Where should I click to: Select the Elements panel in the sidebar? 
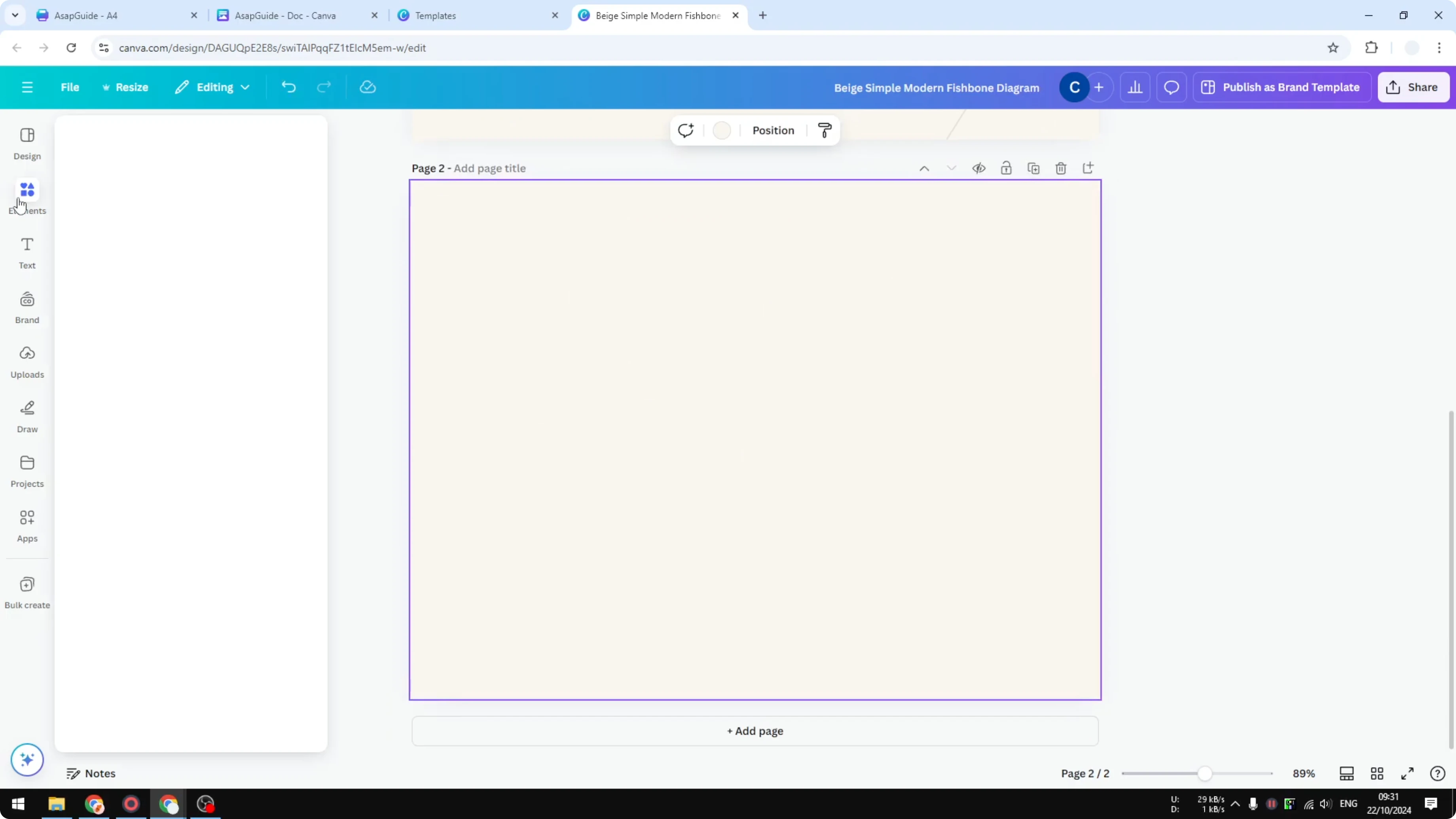click(27, 197)
